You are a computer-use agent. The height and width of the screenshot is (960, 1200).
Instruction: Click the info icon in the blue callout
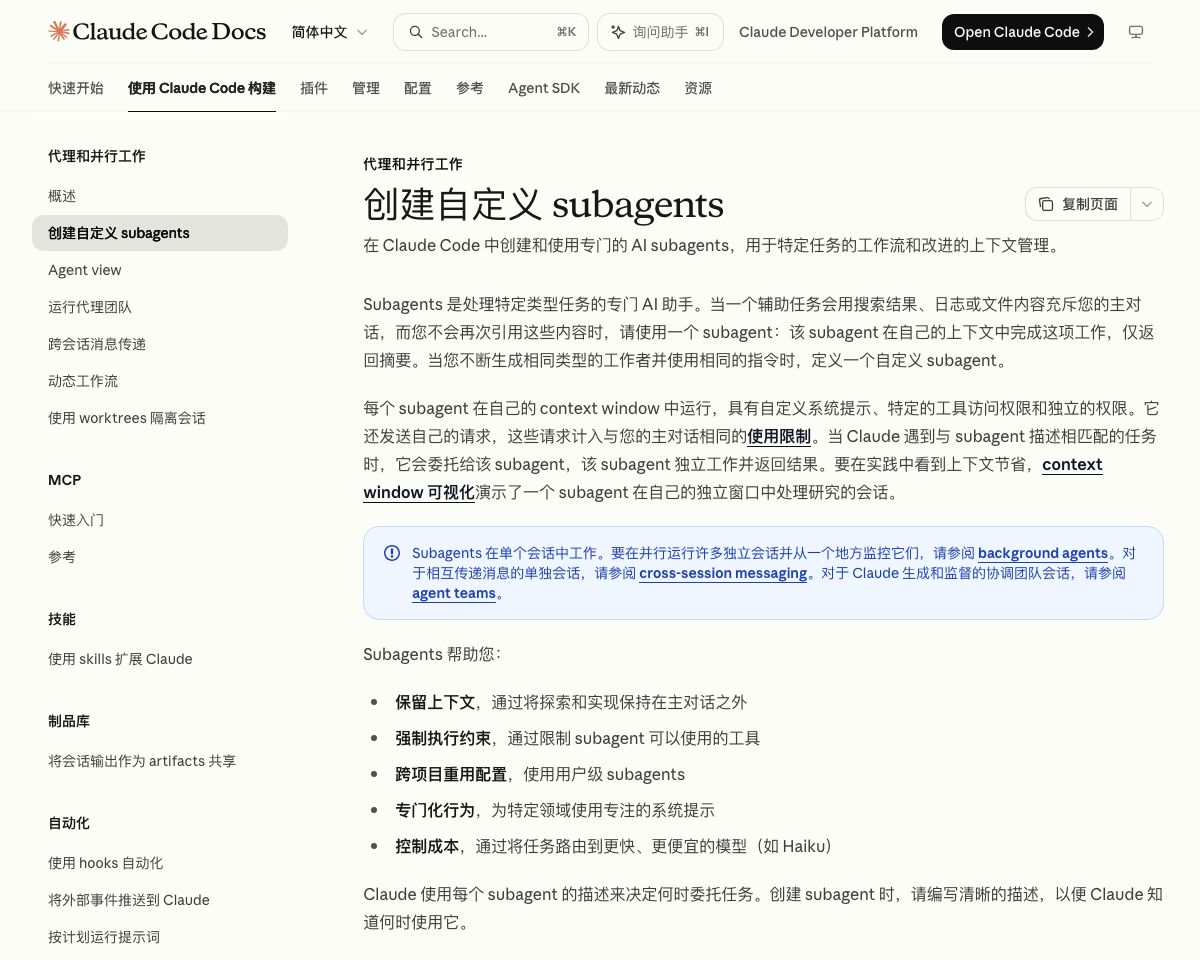click(392, 553)
